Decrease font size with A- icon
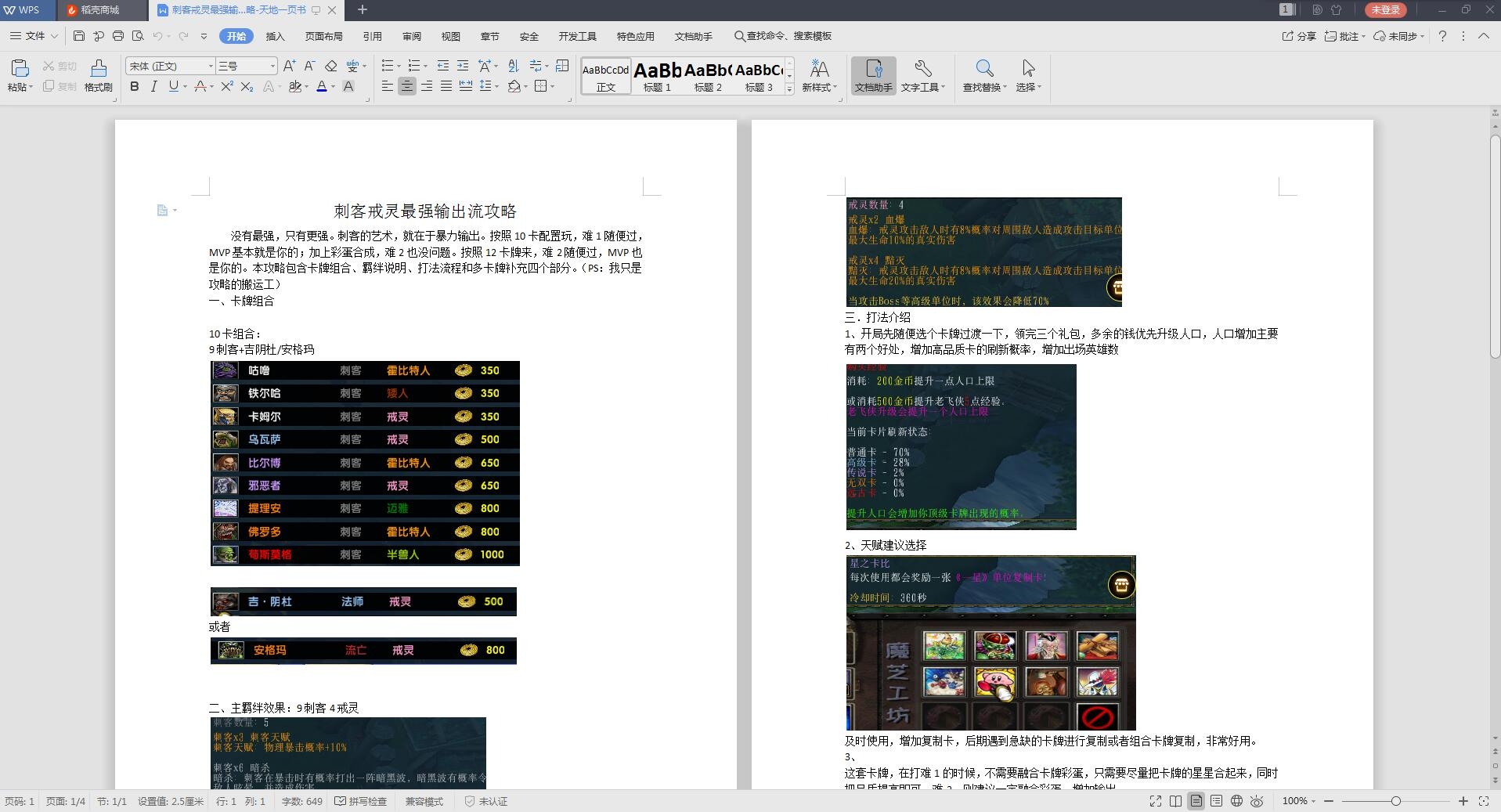 [309, 66]
